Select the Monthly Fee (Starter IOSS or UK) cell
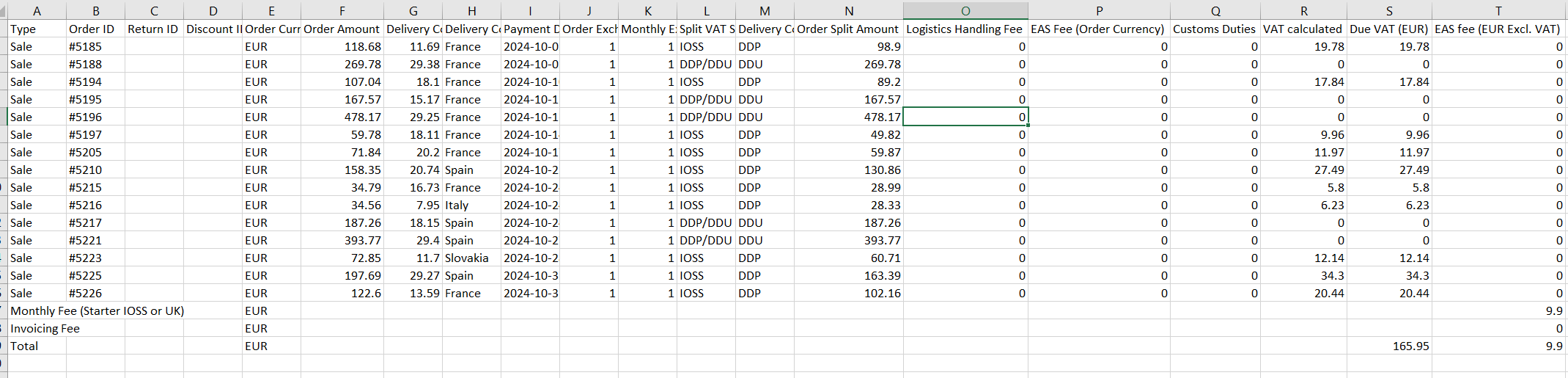Viewport: 1568px width, 378px height. pyautogui.click(x=97, y=311)
